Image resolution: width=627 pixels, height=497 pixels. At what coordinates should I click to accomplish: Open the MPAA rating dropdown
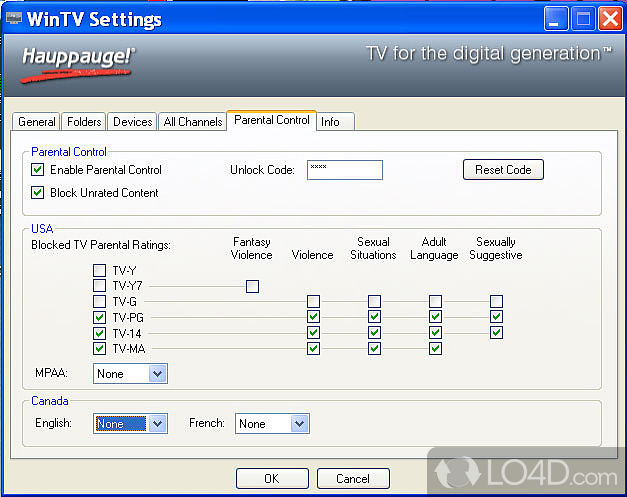click(130, 373)
